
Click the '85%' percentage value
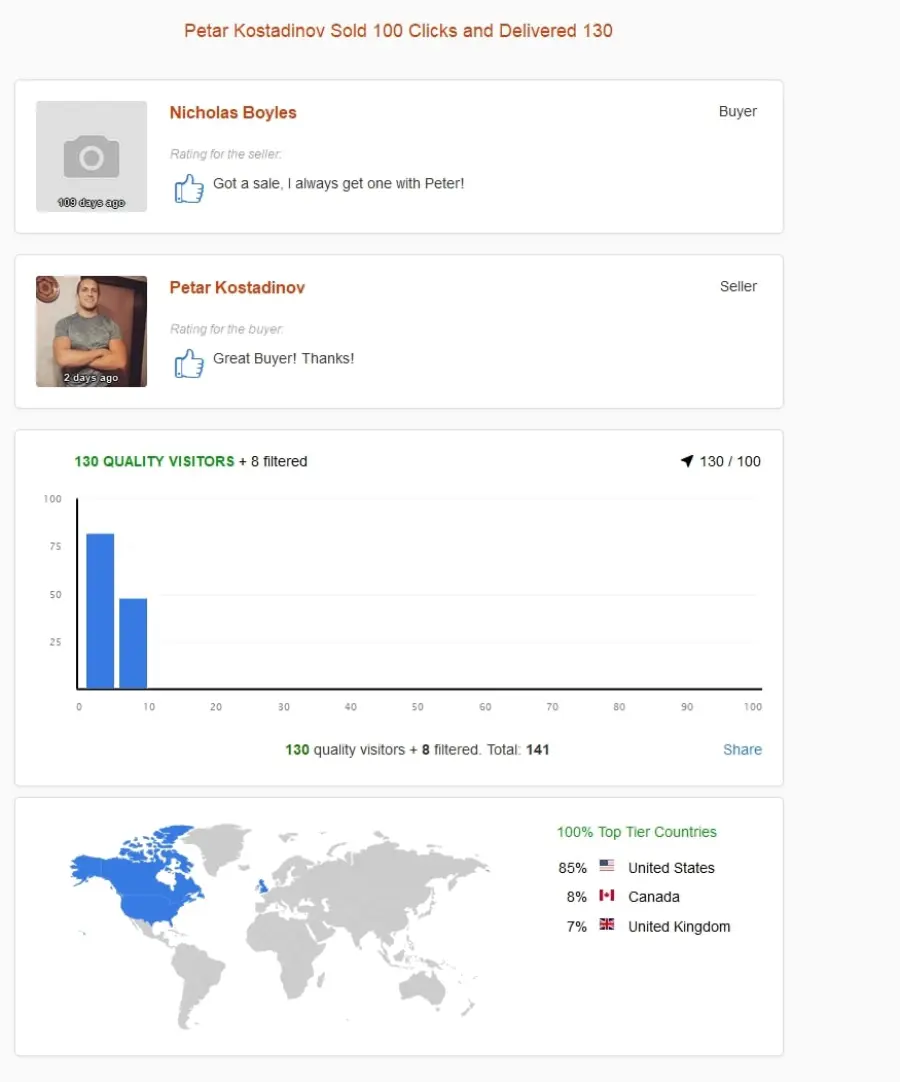pos(573,868)
